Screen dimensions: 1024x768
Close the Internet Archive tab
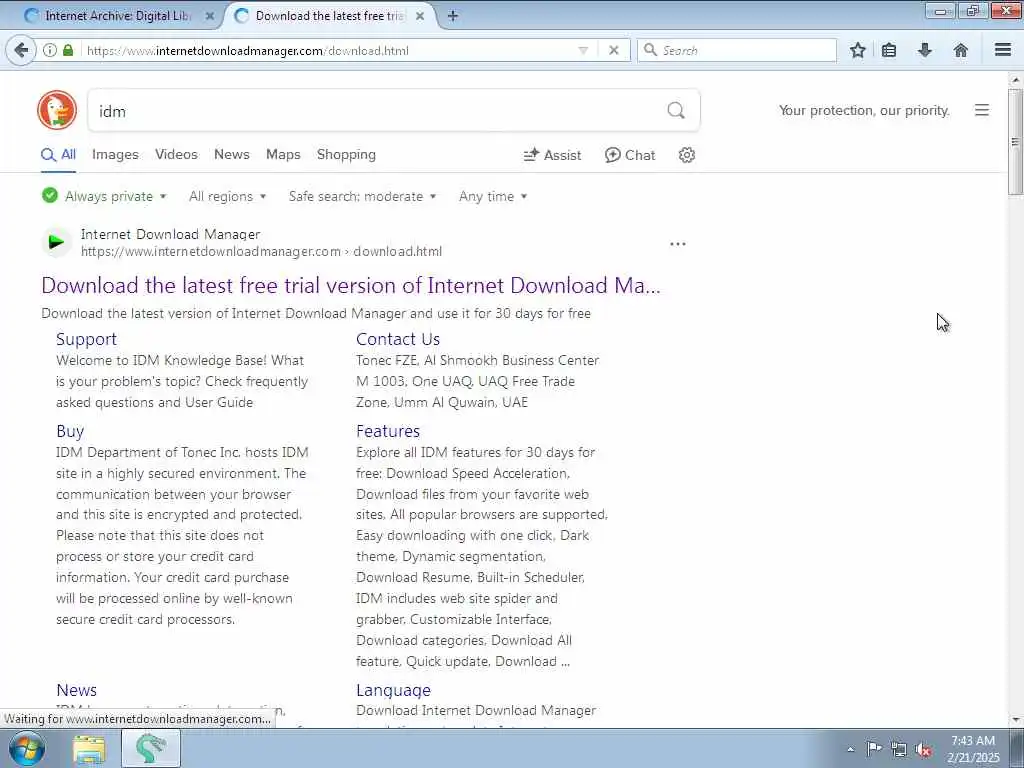210,16
